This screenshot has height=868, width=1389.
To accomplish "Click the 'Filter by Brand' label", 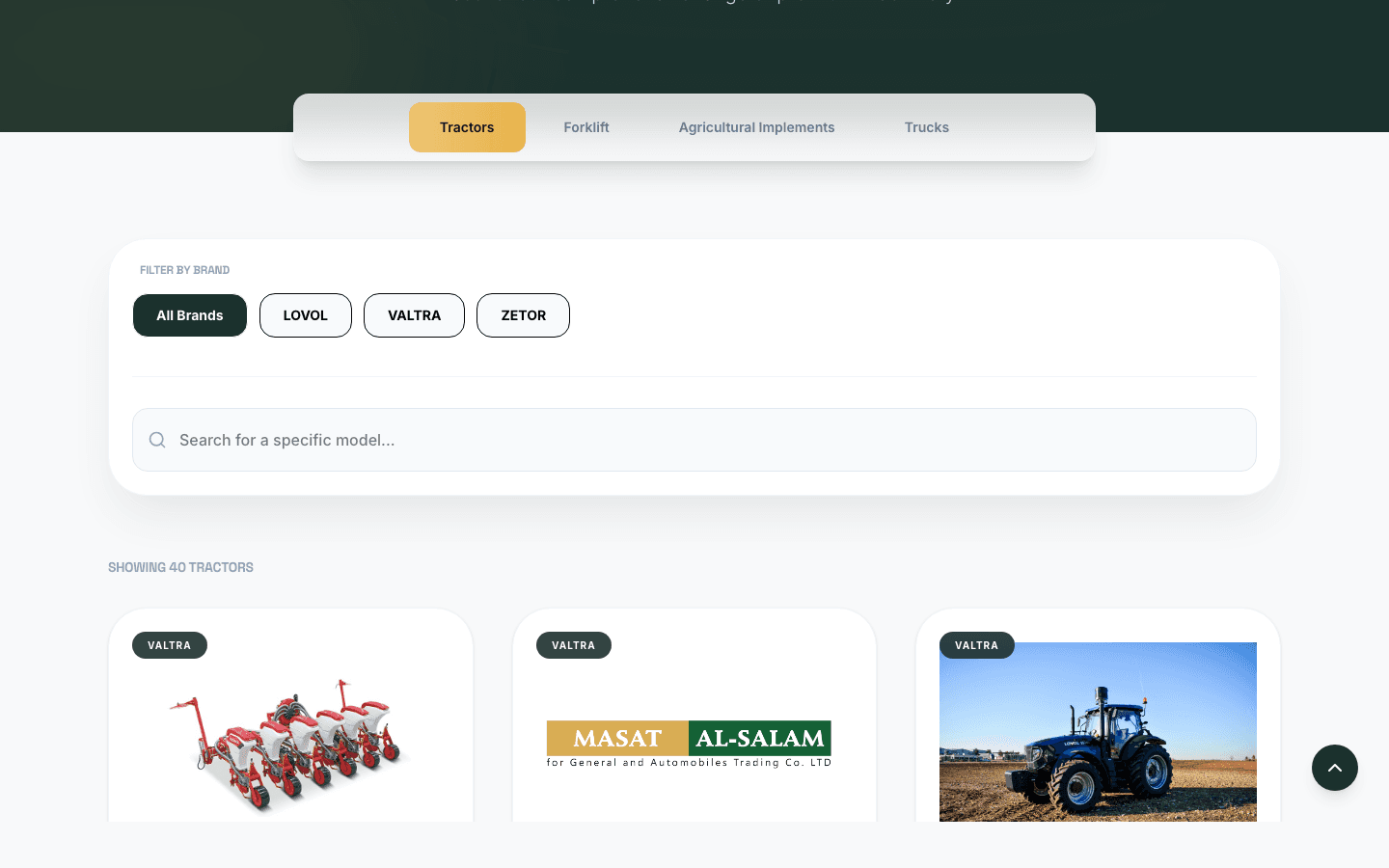I will [184, 270].
